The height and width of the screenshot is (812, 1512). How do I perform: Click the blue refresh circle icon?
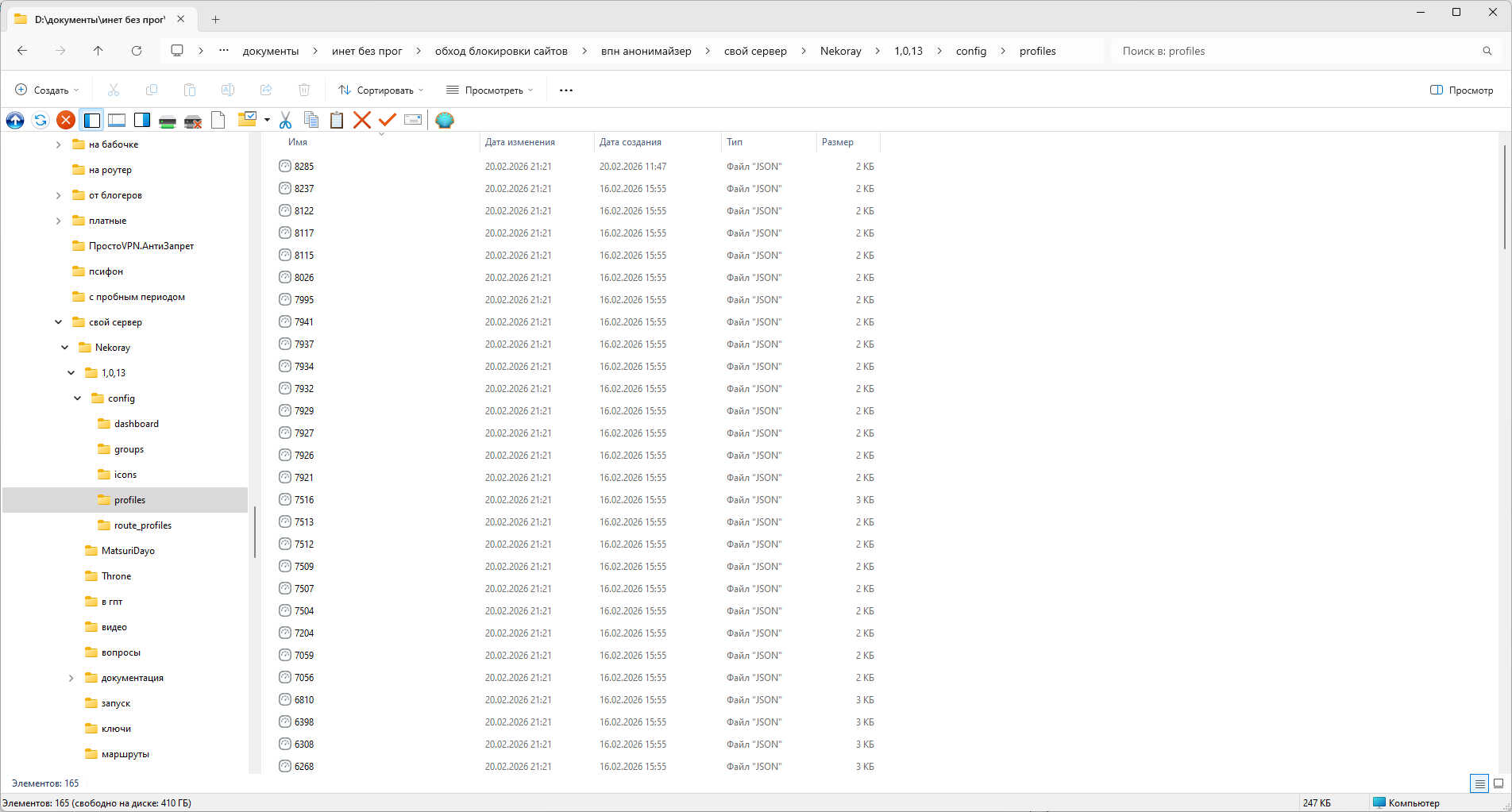40,120
